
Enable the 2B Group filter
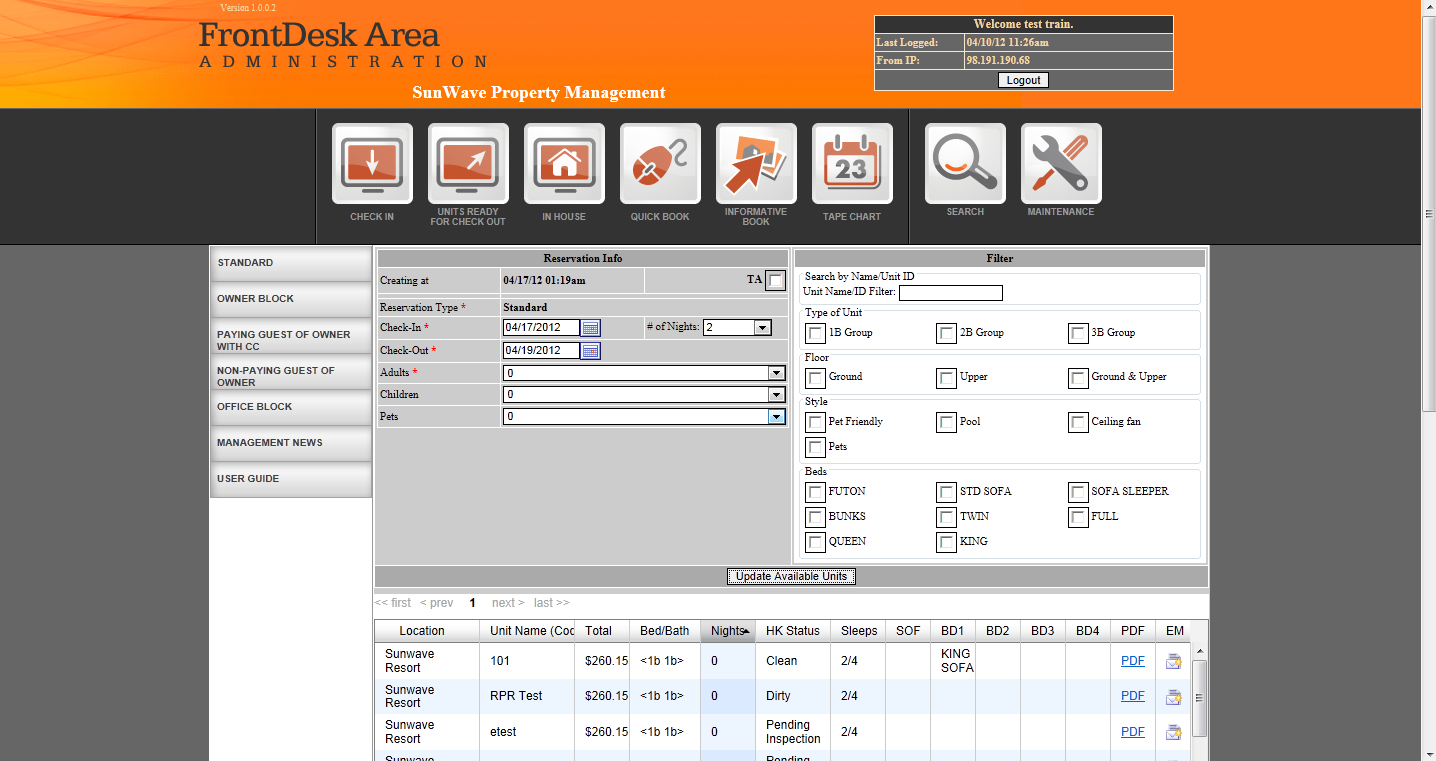pyautogui.click(x=947, y=333)
